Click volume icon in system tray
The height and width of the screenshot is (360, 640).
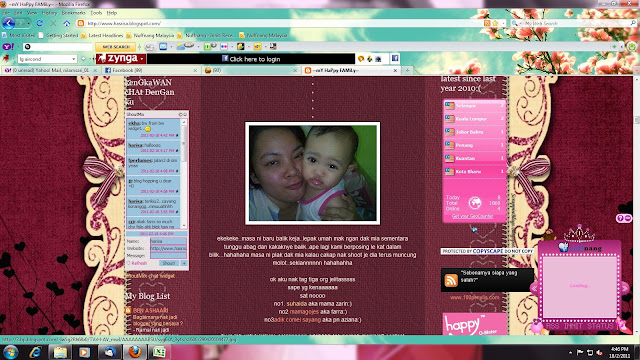(599, 352)
